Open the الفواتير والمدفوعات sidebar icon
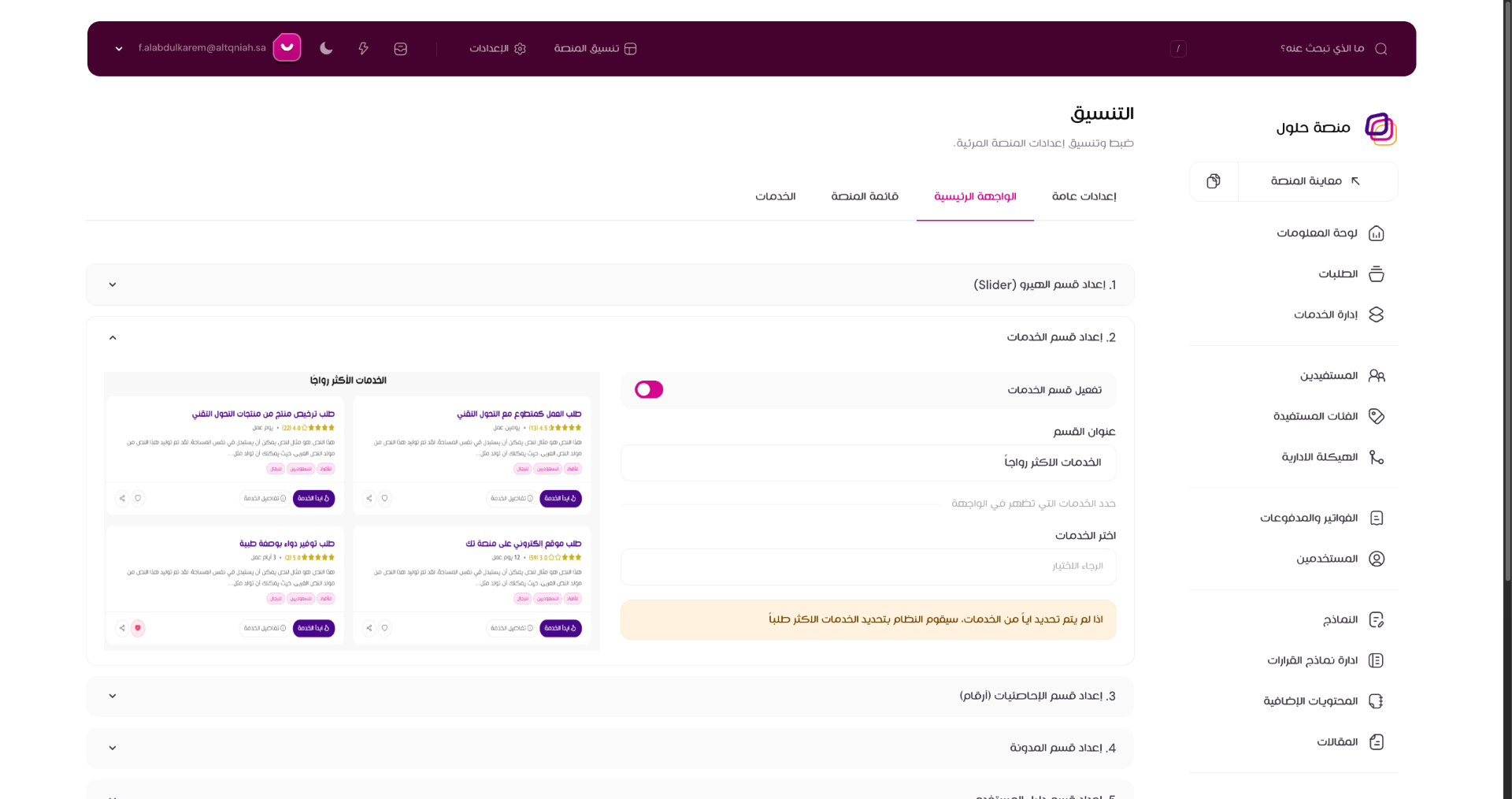The height and width of the screenshot is (799, 1512). click(1377, 518)
